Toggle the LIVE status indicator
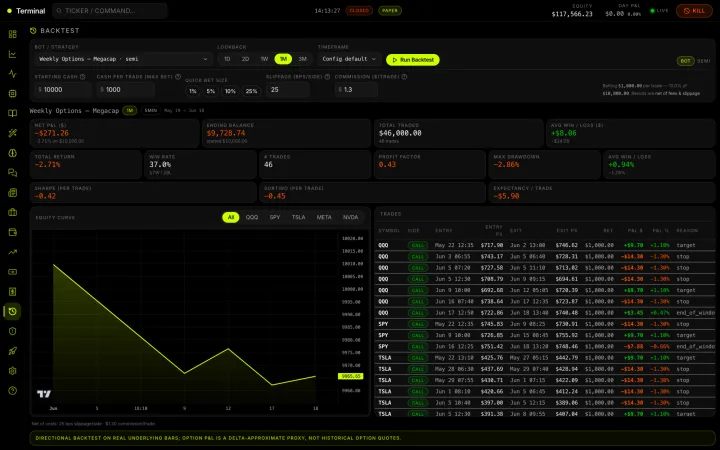 coord(659,11)
